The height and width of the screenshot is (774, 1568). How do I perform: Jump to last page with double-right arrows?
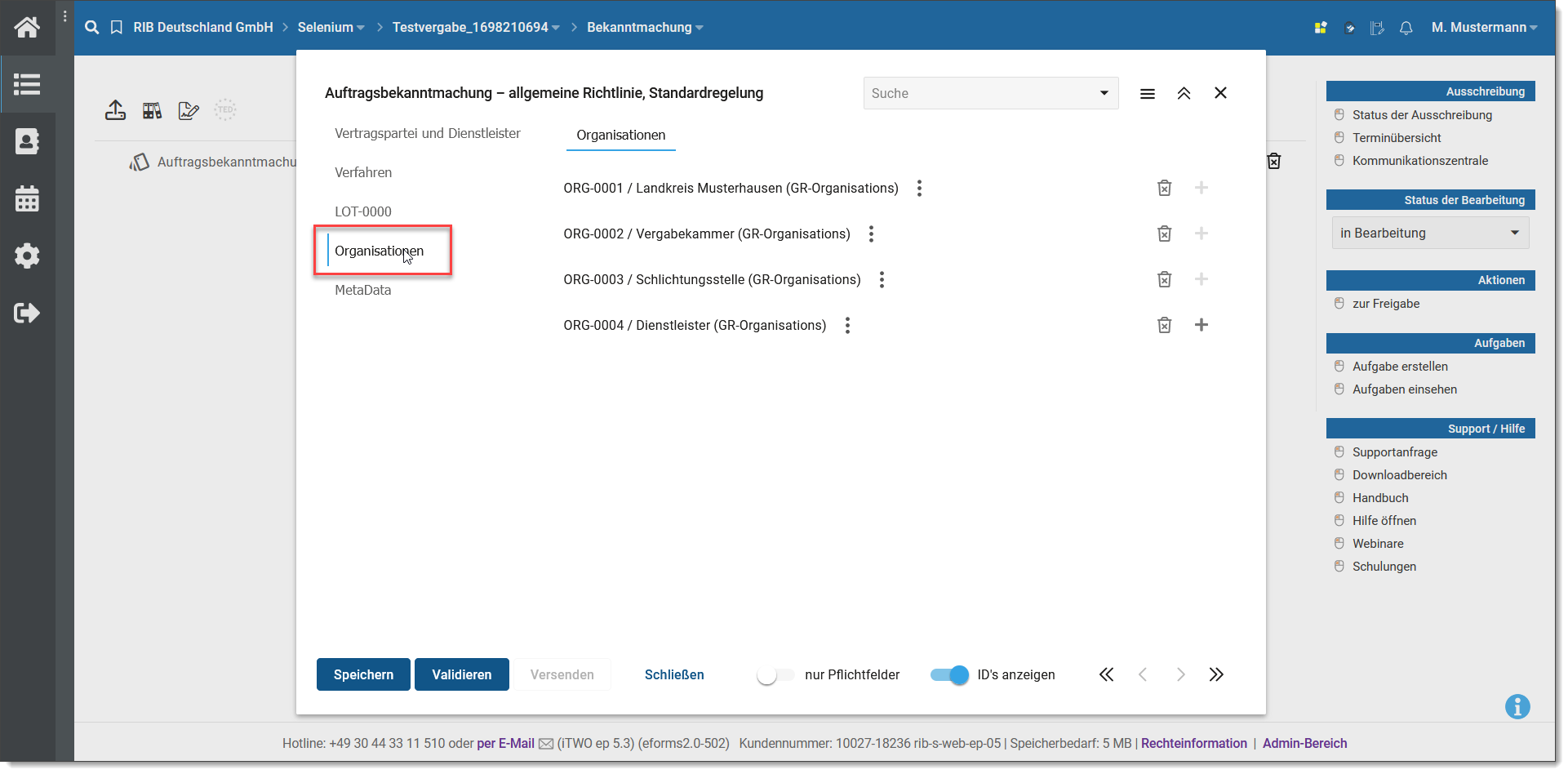1216,674
